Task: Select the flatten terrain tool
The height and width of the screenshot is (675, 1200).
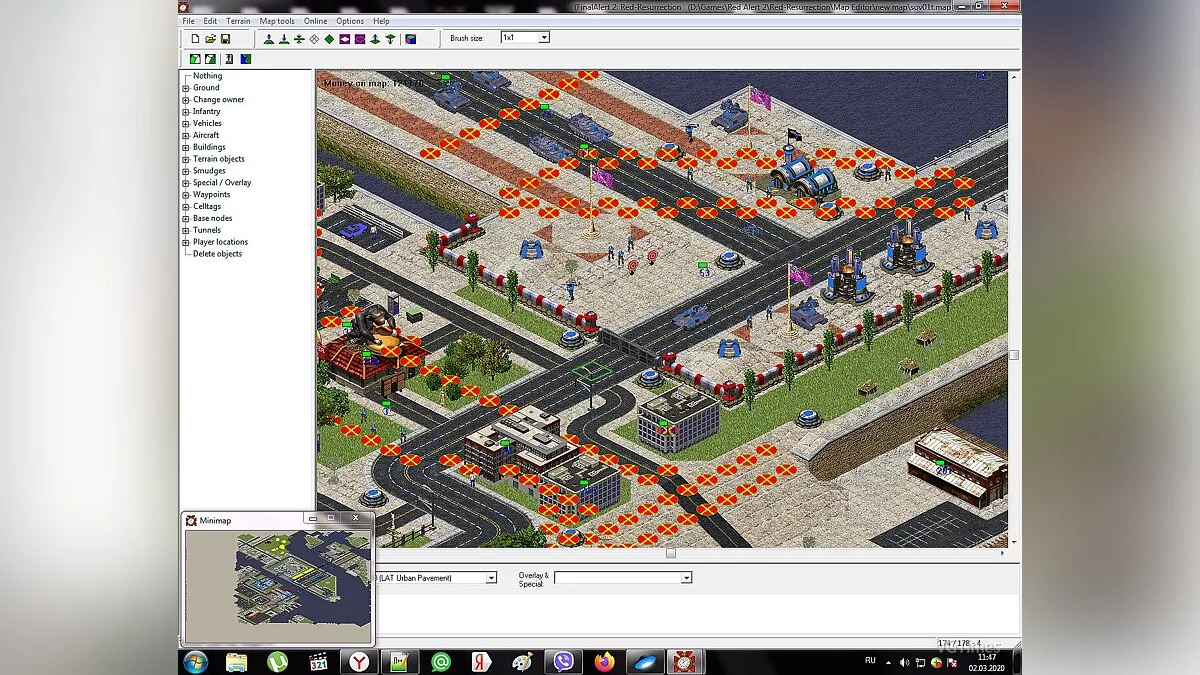Action: pos(299,39)
